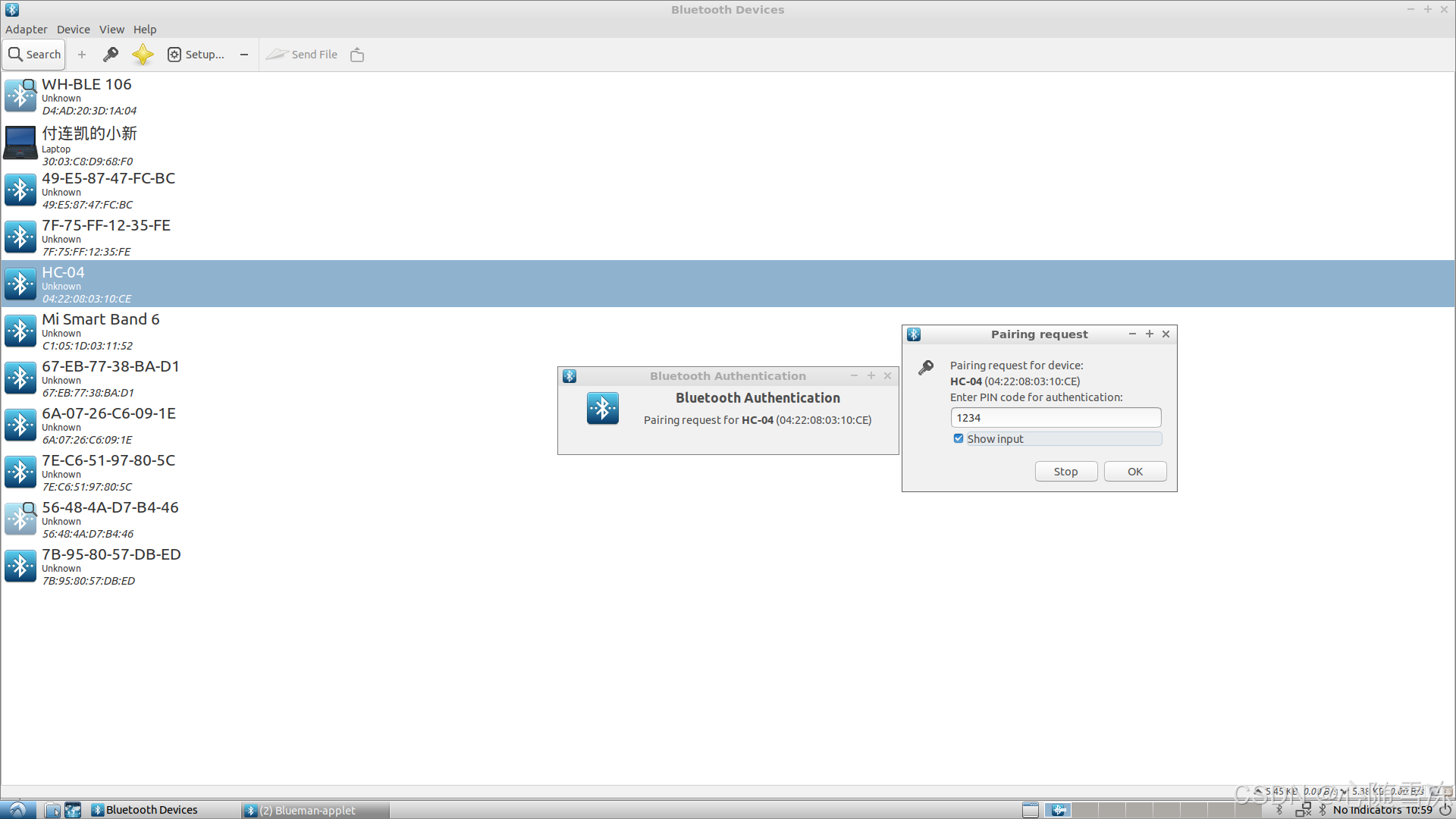
Task: Toggle the Show input checkbox
Action: coord(959,439)
